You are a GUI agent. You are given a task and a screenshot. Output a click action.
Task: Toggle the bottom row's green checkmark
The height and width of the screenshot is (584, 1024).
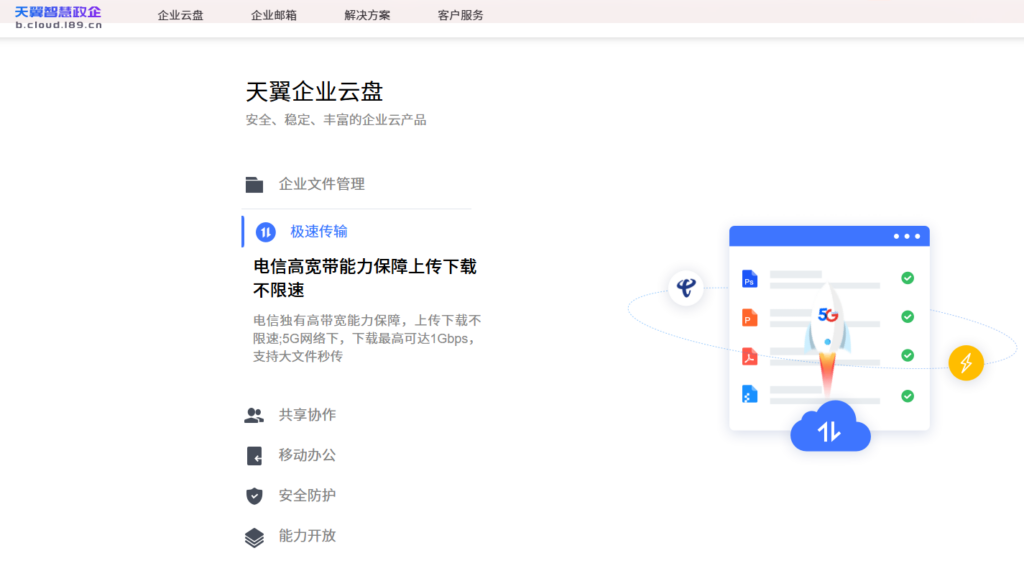[906, 396]
